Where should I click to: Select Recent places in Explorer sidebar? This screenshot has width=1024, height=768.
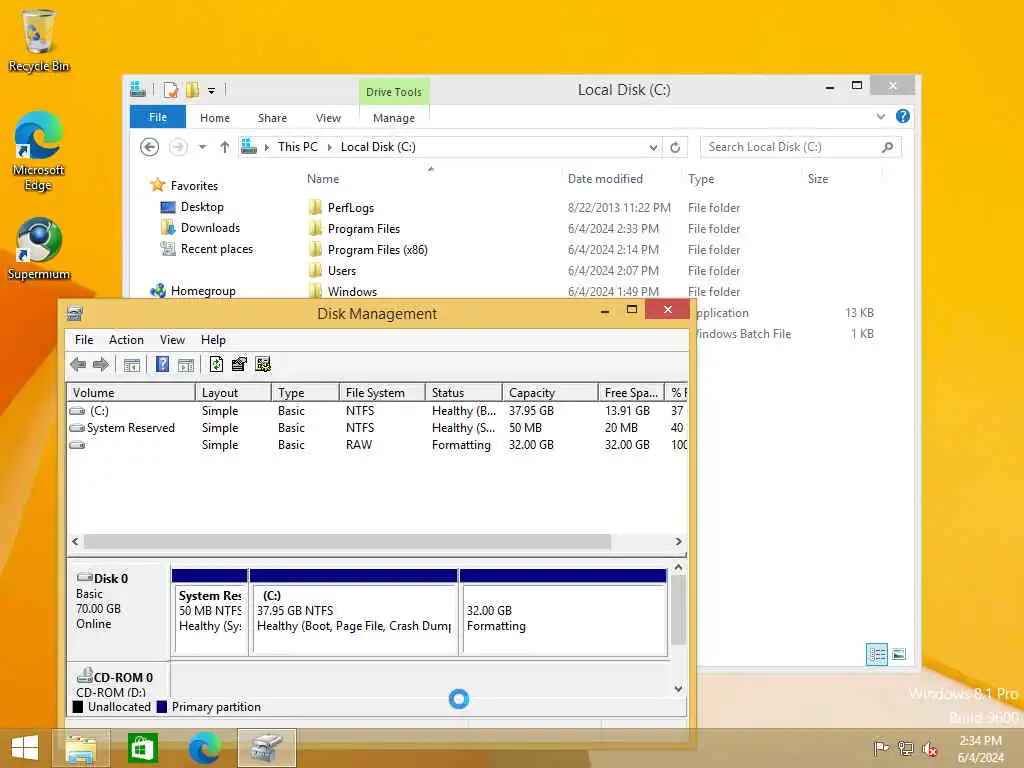coord(216,249)
